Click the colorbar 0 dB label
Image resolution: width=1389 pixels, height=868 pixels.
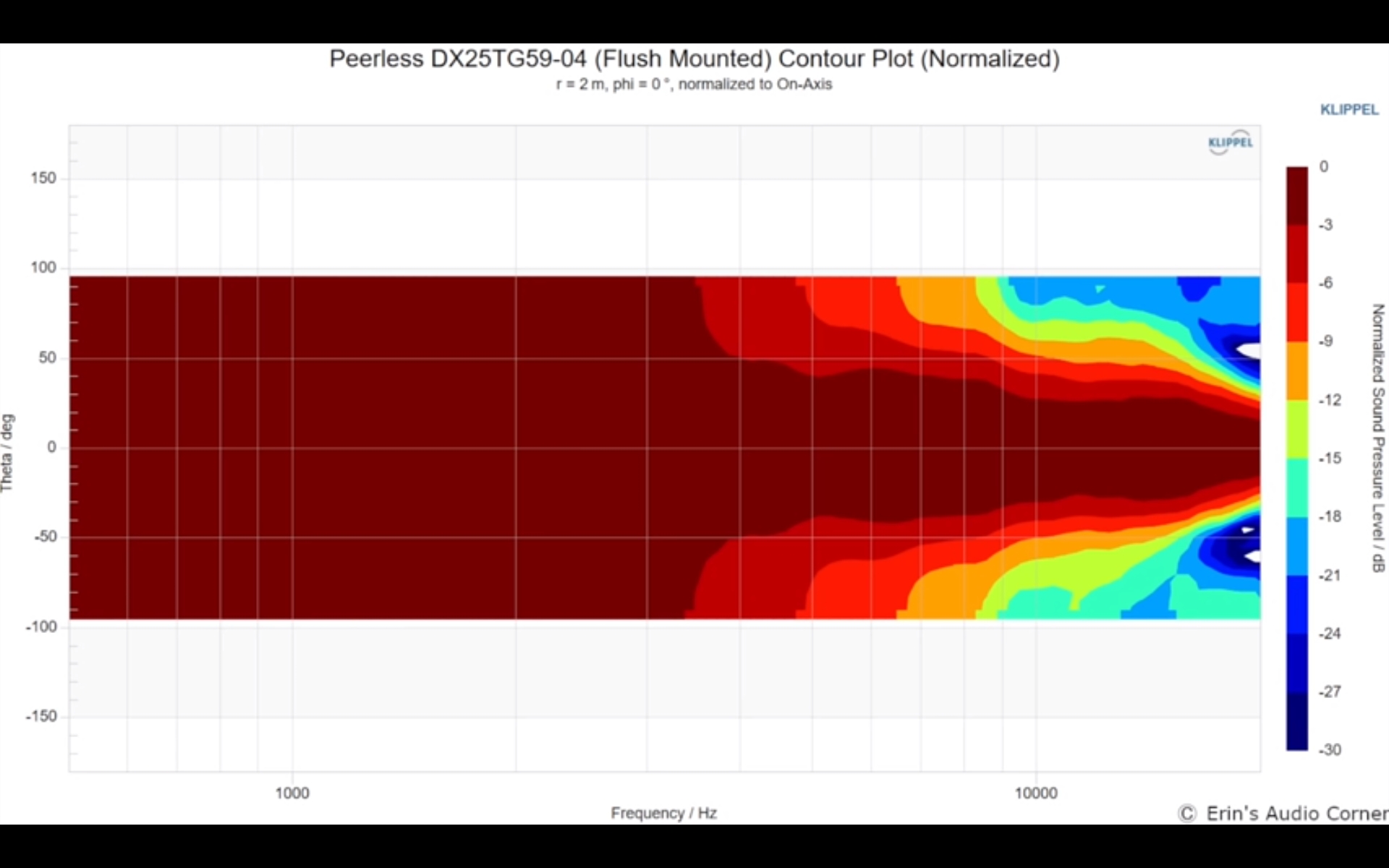(x=1324, y=166)
